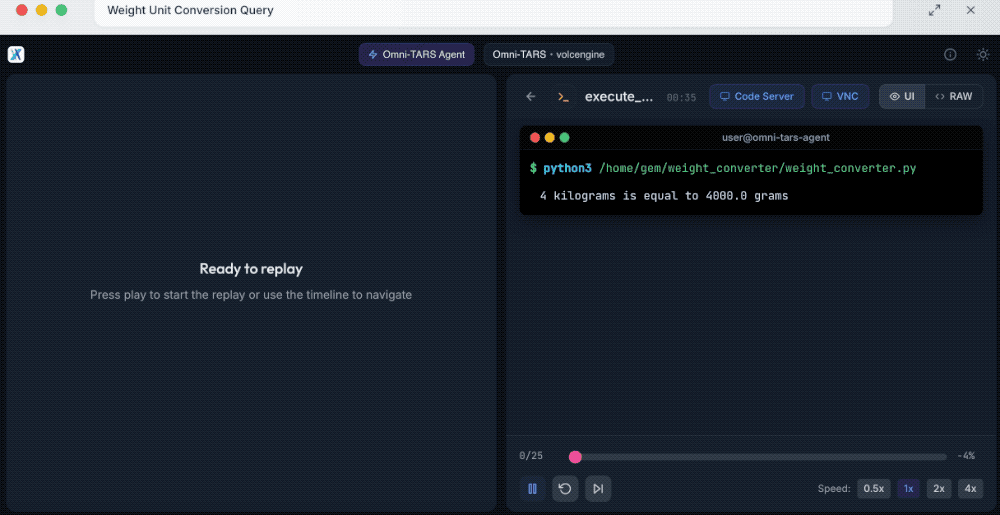Click the '4 kilograms is equal to 4000.0 grams' output

(x=664, y=196)
